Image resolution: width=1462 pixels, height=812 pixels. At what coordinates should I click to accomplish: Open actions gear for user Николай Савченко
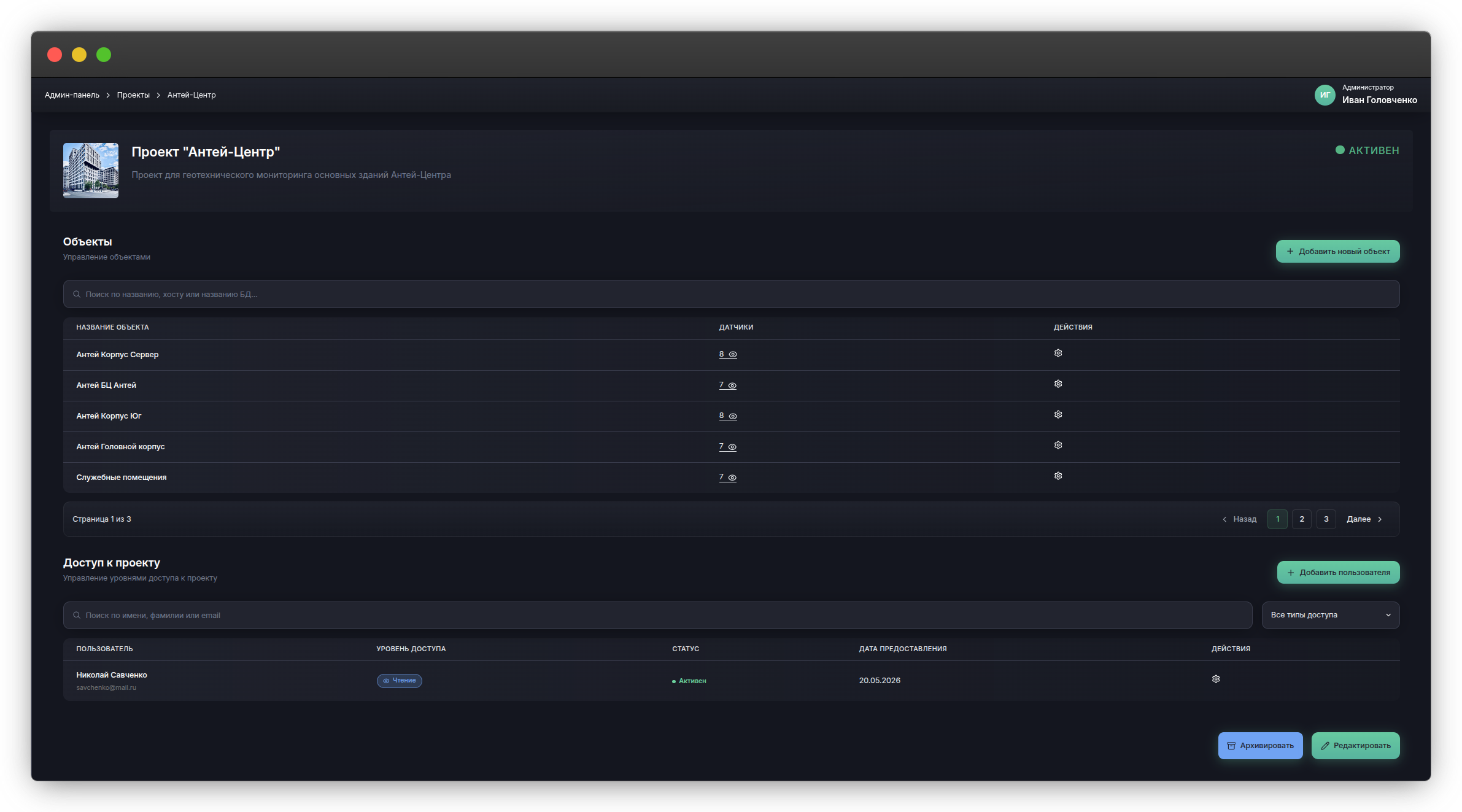point(1216,679)
